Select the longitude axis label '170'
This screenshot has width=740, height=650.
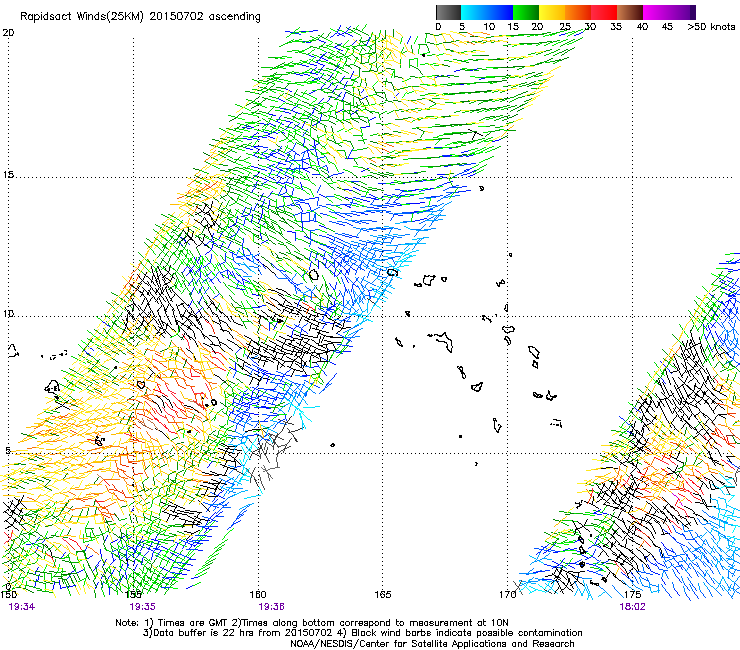pos(508,594)
